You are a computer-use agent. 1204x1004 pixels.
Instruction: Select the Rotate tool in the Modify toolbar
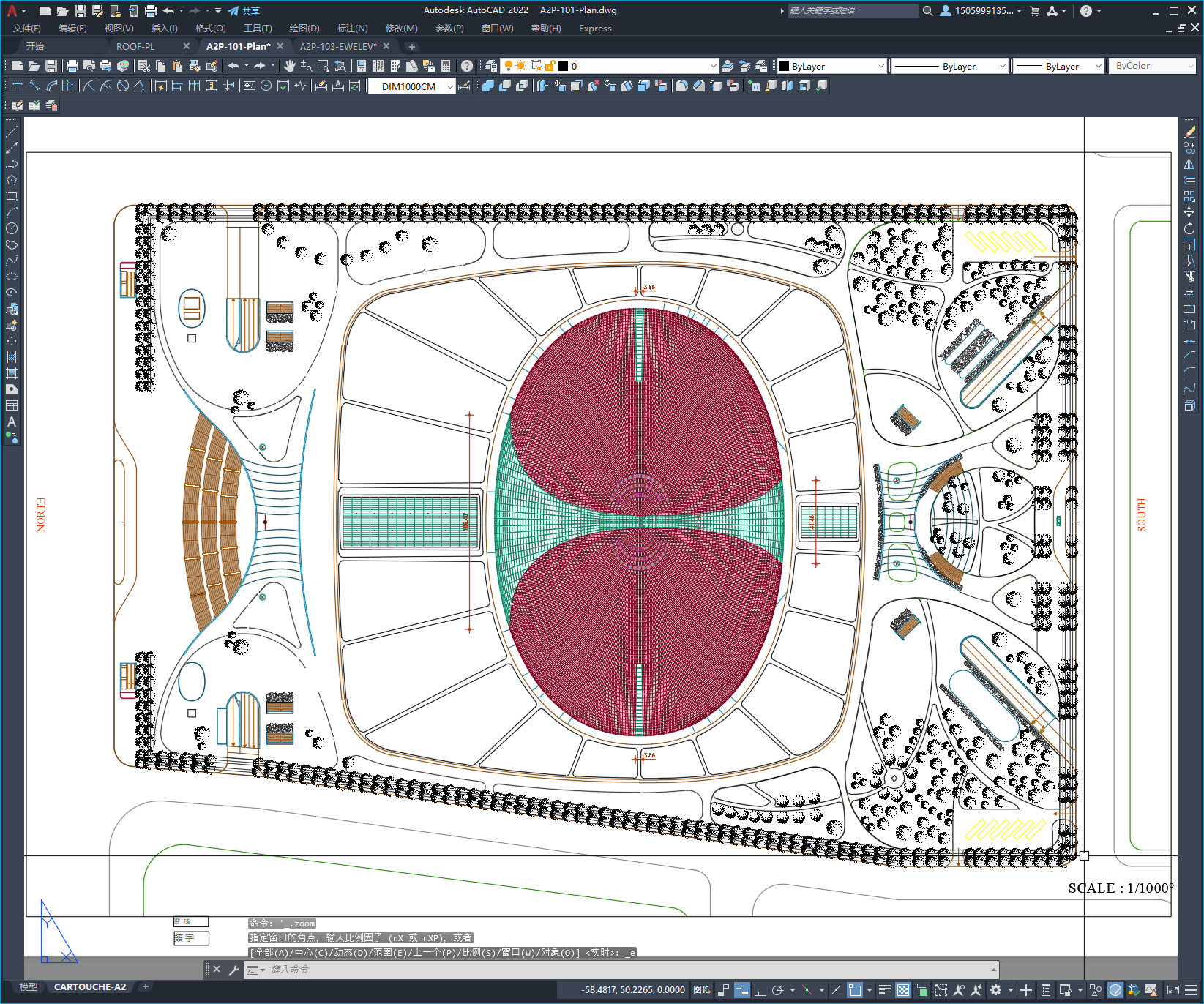(1189, 228)
